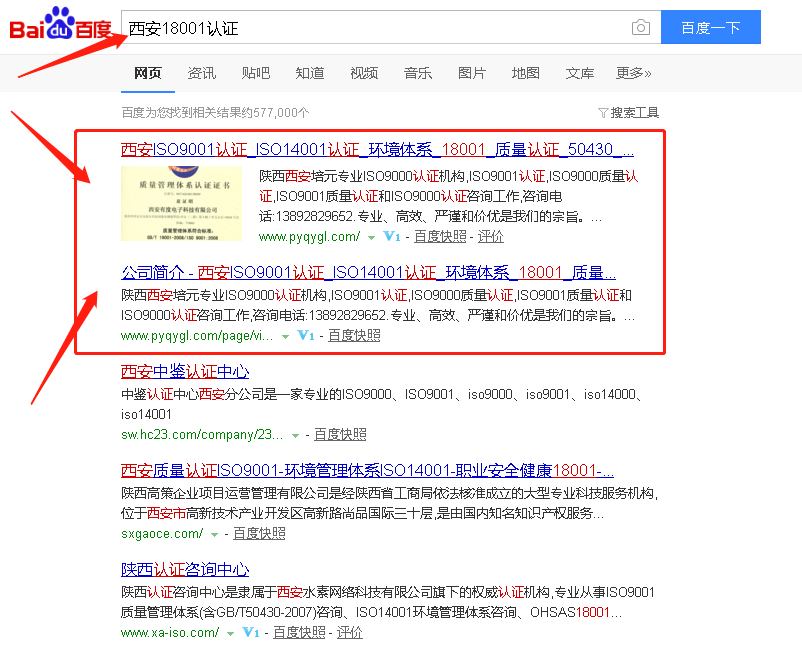Open result 西安中鉴认证中心

tap(185, 371)
